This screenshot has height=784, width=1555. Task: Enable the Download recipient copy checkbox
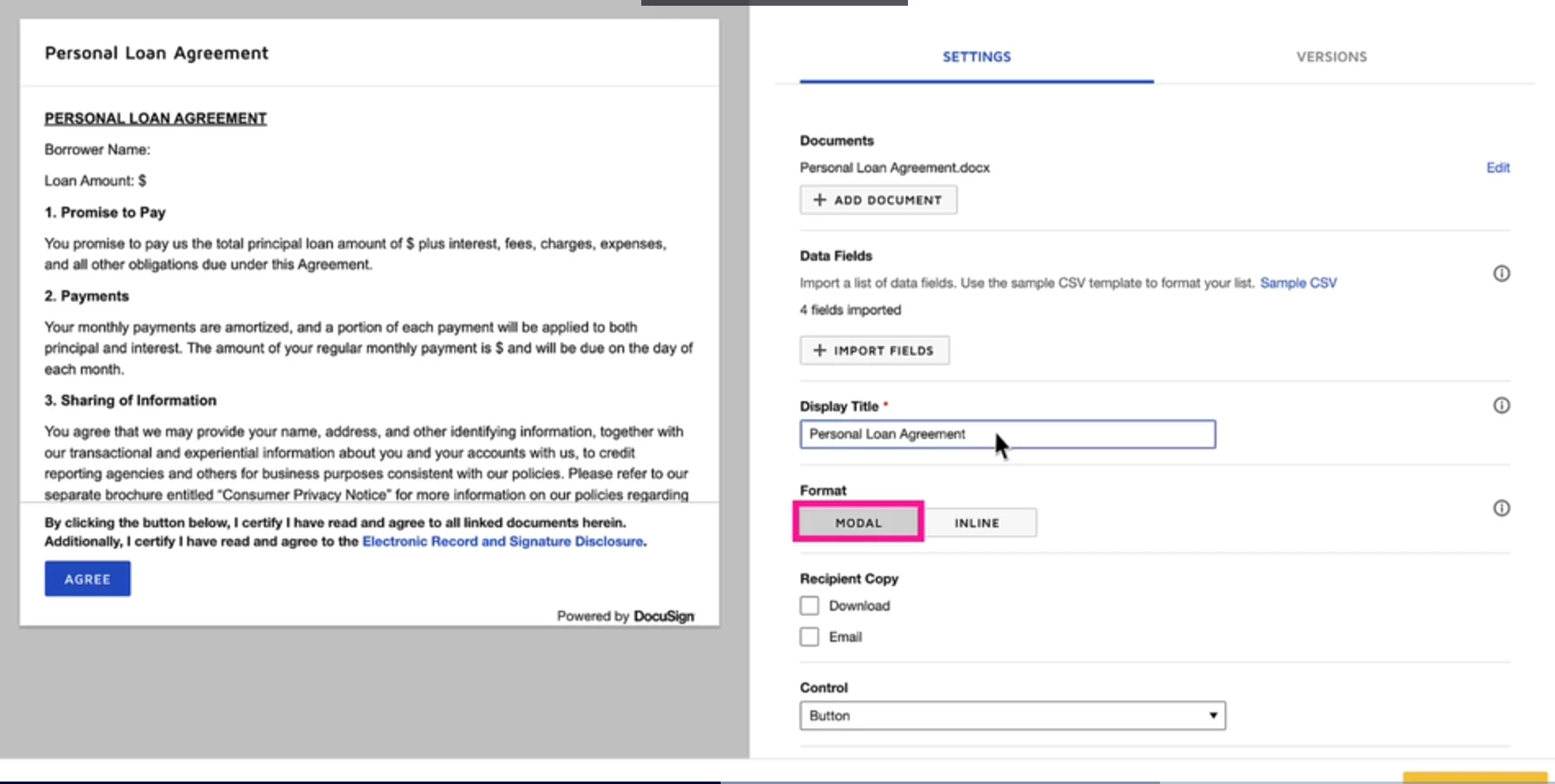(x=809, y=606)
